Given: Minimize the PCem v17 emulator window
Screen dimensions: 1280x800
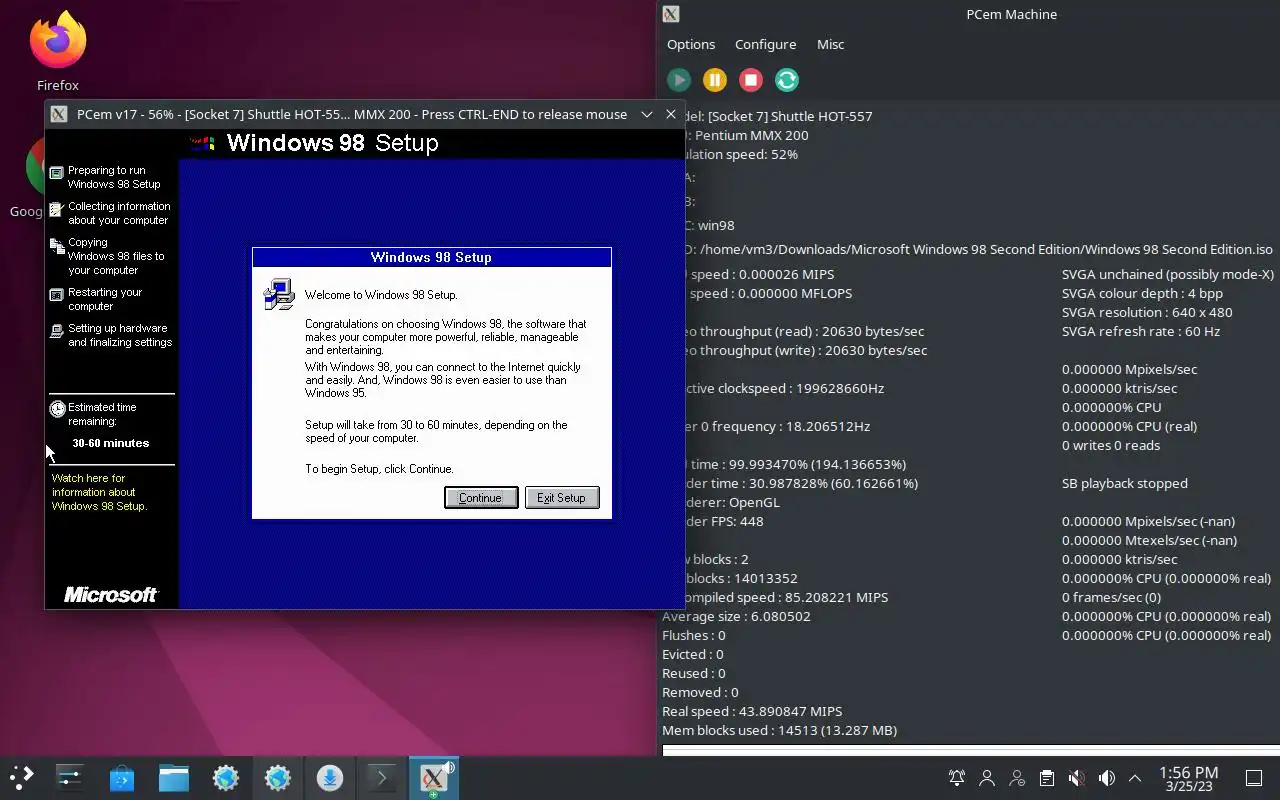Looking at the screenshot, I should [647, 114].
